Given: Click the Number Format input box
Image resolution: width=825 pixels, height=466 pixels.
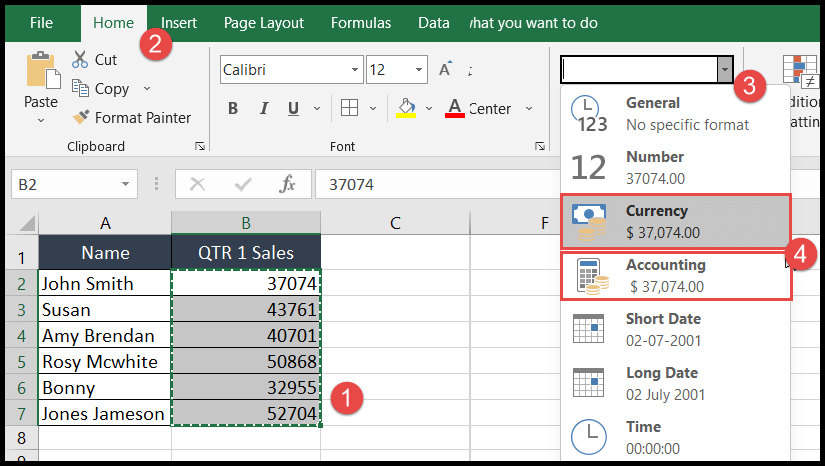Looking at the screenshot, I should point(639,69).
